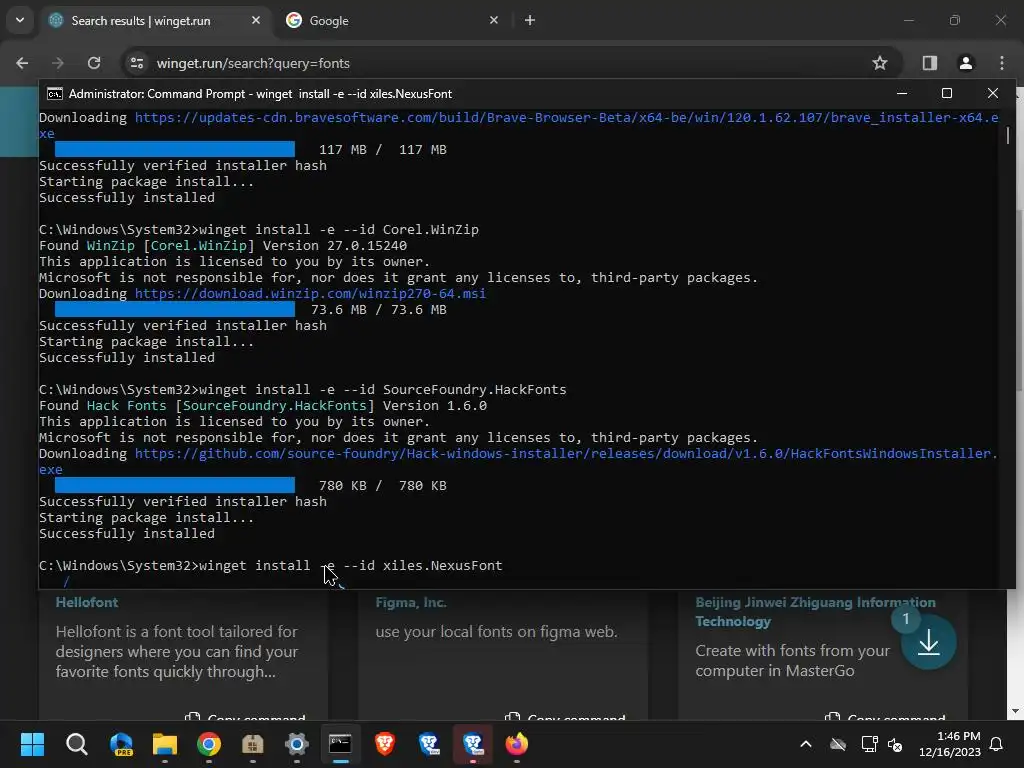Open Chrome's three-dot menu
Image resolution: width=1024 pixels, height=768 pixels.
[x=1002, y=63]
